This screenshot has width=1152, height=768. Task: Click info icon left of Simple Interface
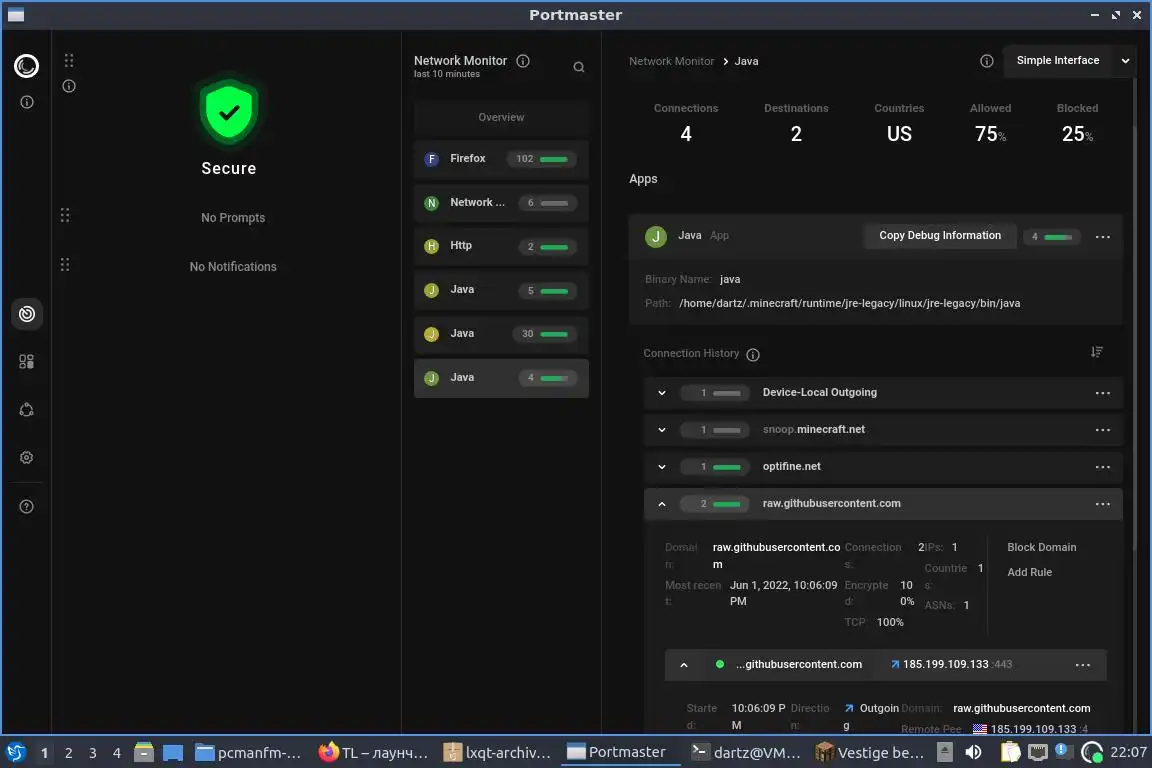point(987,61)
